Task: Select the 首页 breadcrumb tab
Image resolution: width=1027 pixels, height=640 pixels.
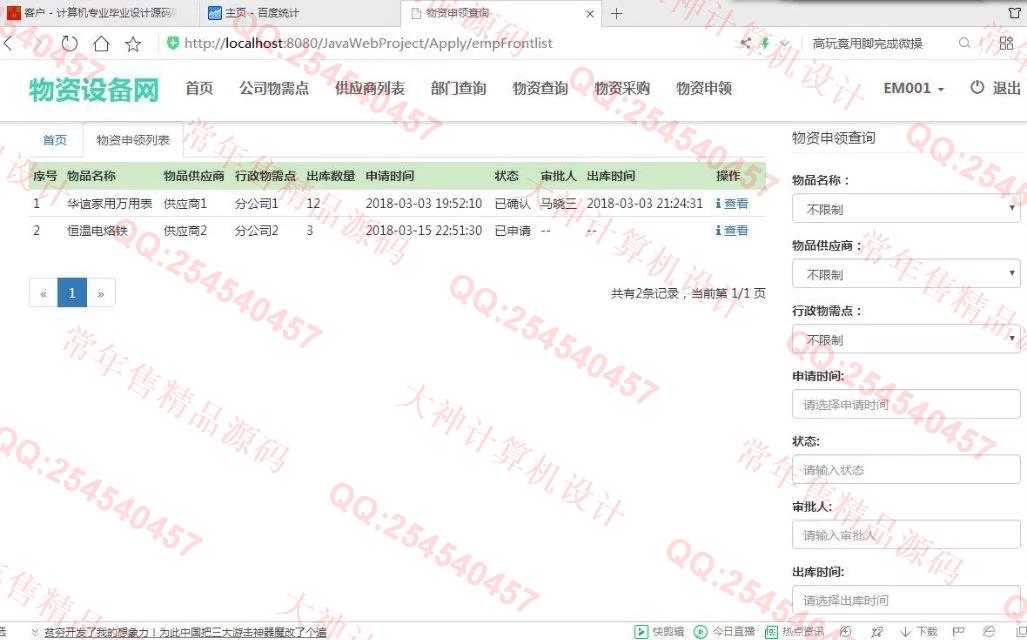Action: (55, 140)
